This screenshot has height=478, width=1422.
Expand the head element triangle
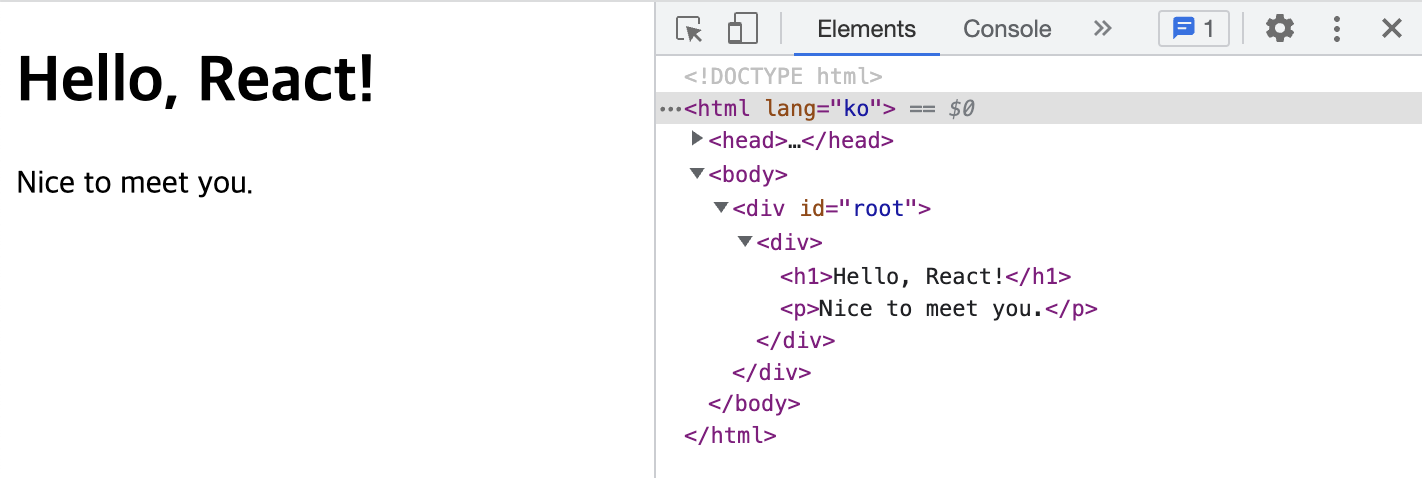[698, 140]
